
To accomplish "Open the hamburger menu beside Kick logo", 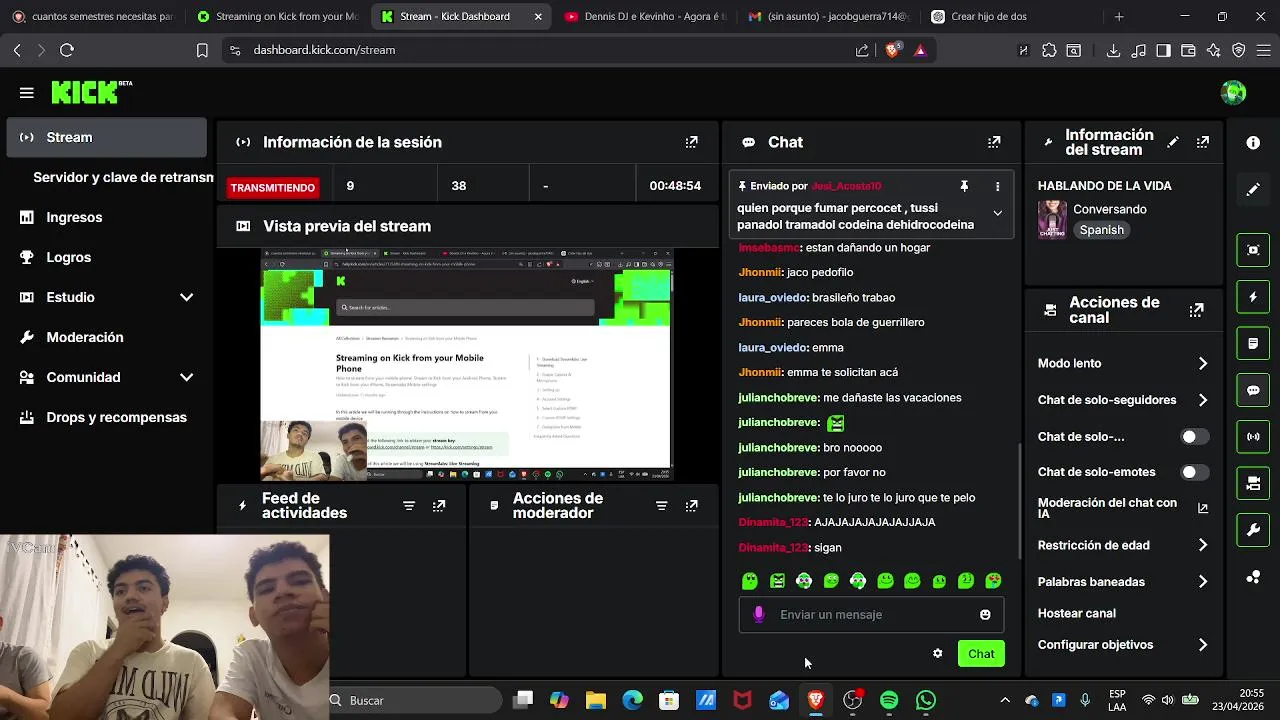I will [27, 93].
